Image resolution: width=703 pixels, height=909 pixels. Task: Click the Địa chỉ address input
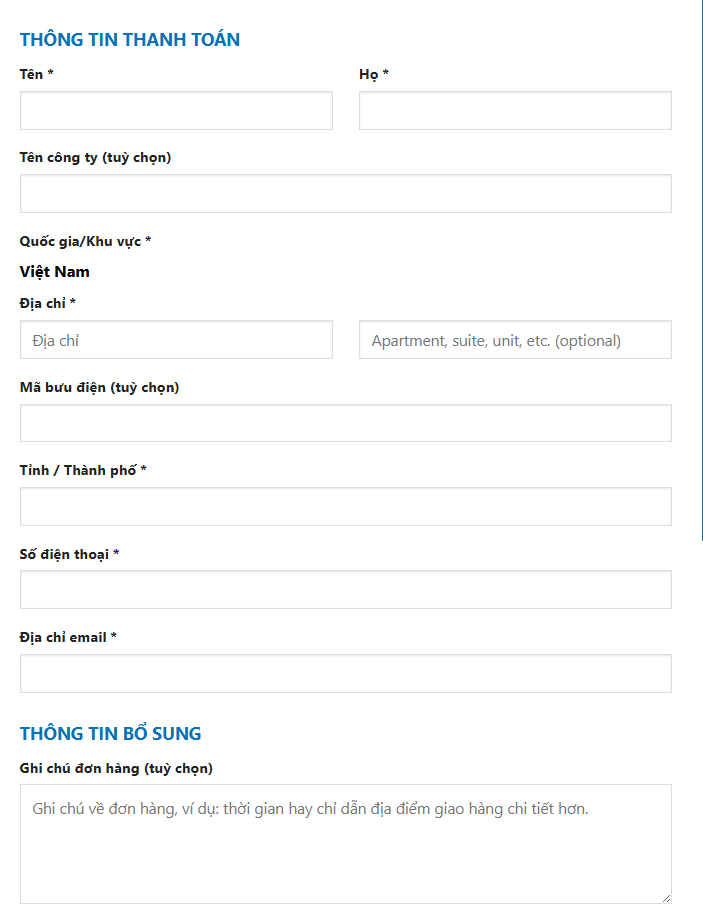[176, 339]
